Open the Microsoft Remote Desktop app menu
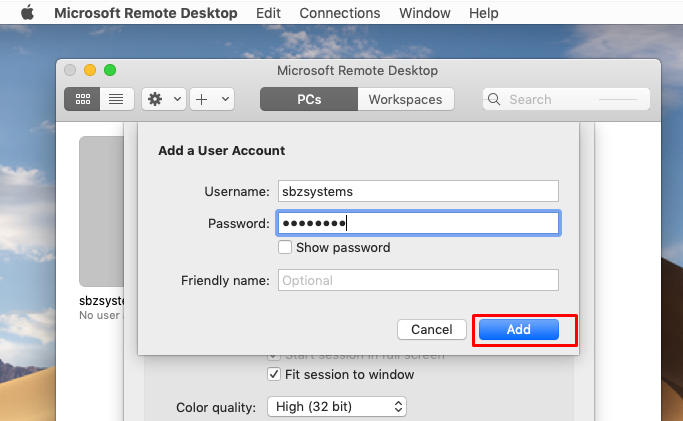 click(145, 13)
